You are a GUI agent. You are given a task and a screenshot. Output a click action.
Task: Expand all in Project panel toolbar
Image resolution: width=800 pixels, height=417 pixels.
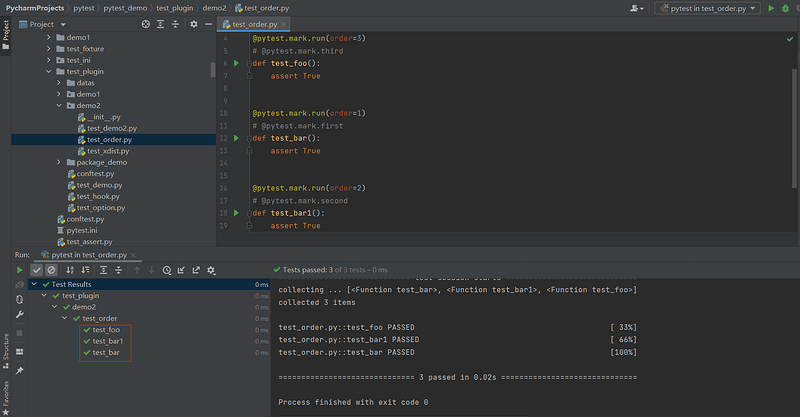[160, 24]
